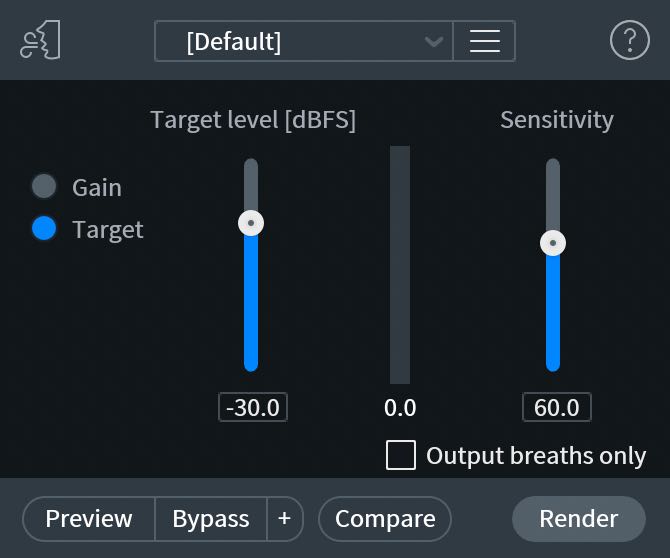
Task: Click the Target level slider upper track
Action: coord(251,182)
